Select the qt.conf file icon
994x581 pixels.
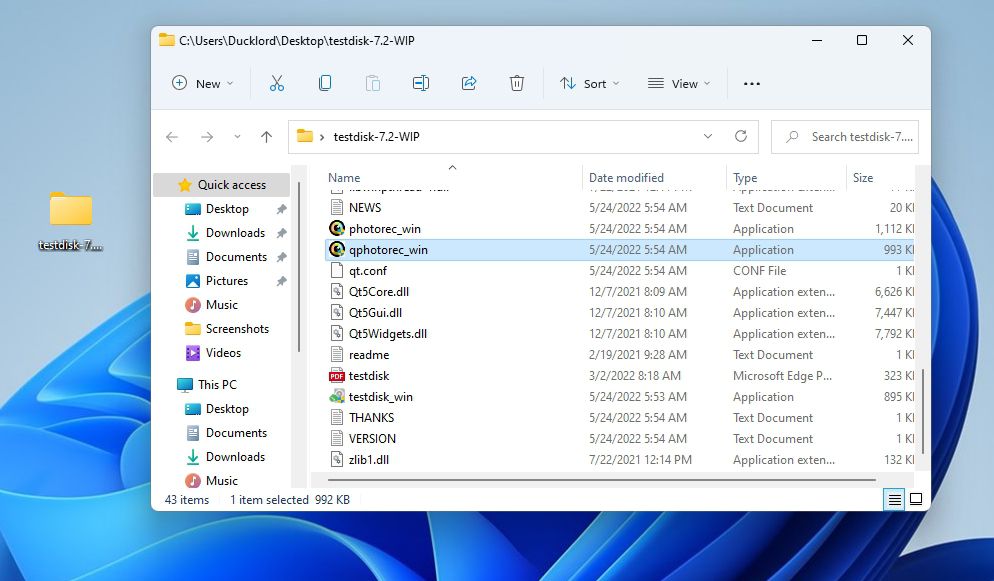337,271
